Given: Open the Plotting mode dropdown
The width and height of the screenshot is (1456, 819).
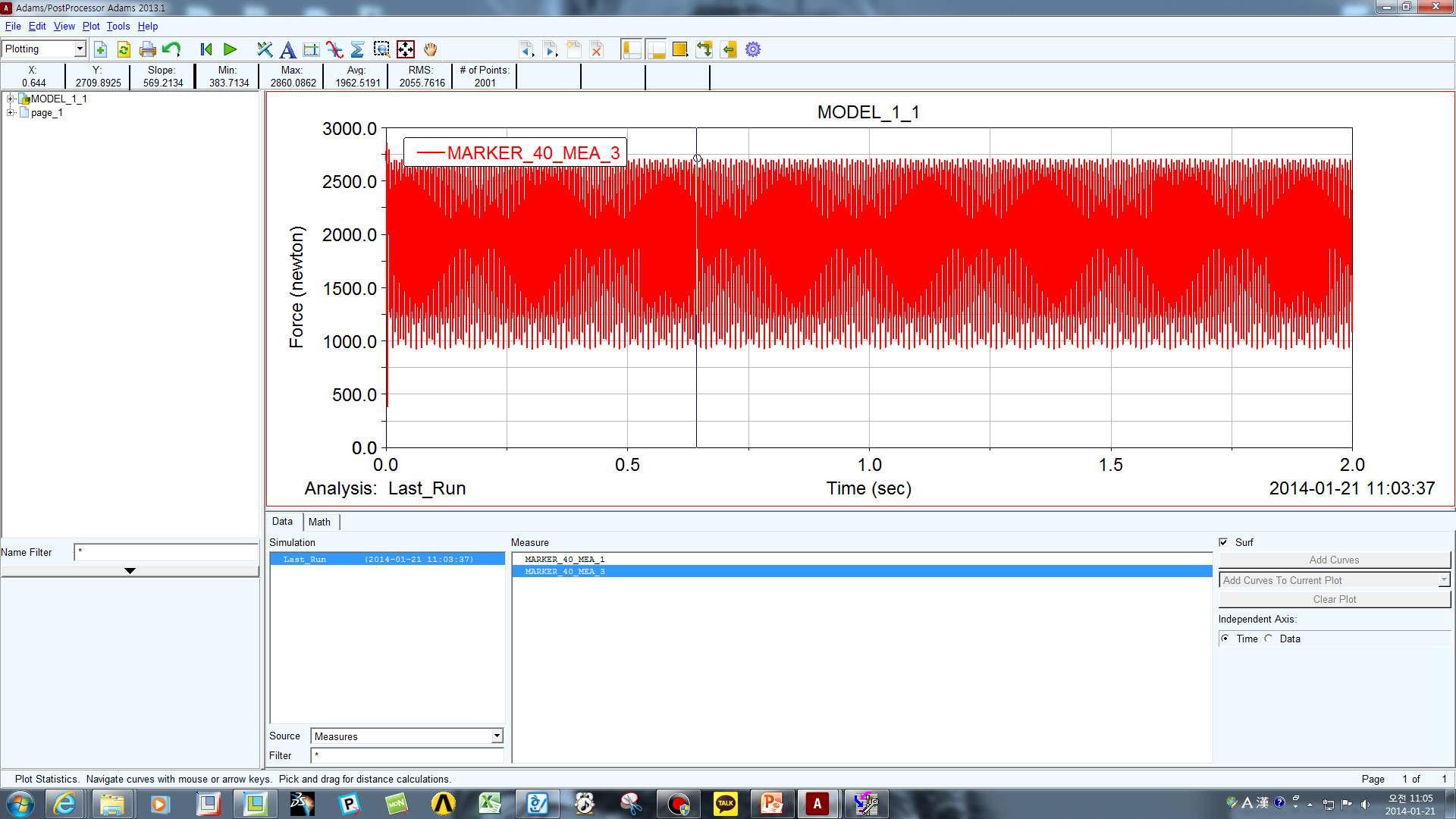Looking at the screenshot, I should [44, 49].
